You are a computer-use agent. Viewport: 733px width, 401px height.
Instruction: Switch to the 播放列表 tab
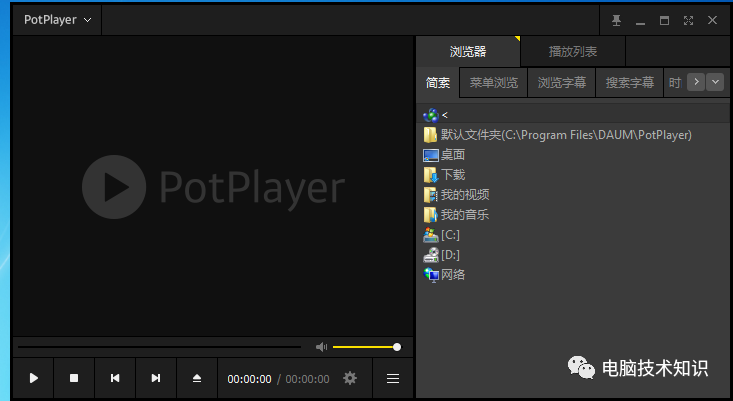click(573, 51)
